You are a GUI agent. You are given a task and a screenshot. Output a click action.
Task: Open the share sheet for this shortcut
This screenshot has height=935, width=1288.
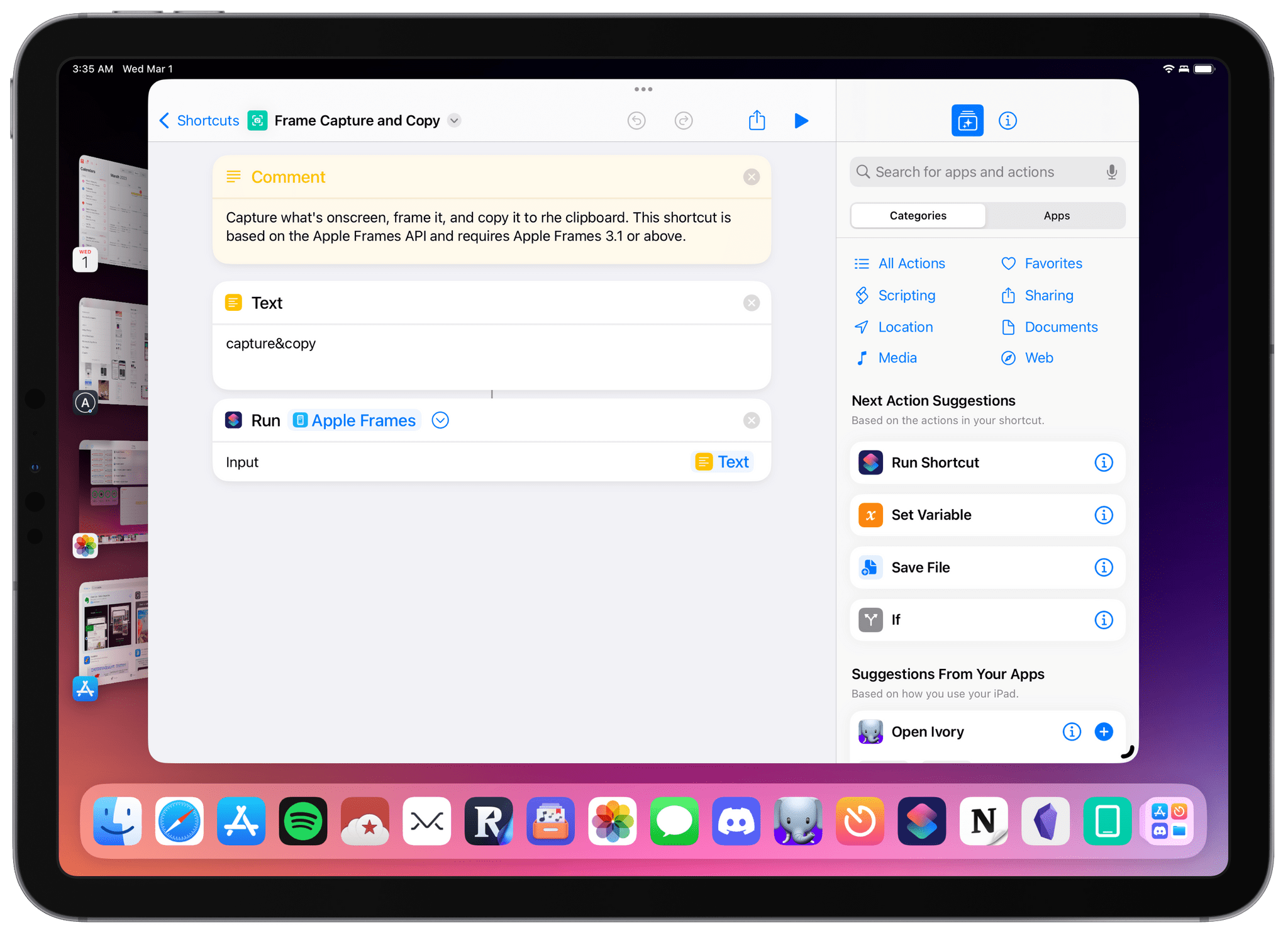[756, 121]
